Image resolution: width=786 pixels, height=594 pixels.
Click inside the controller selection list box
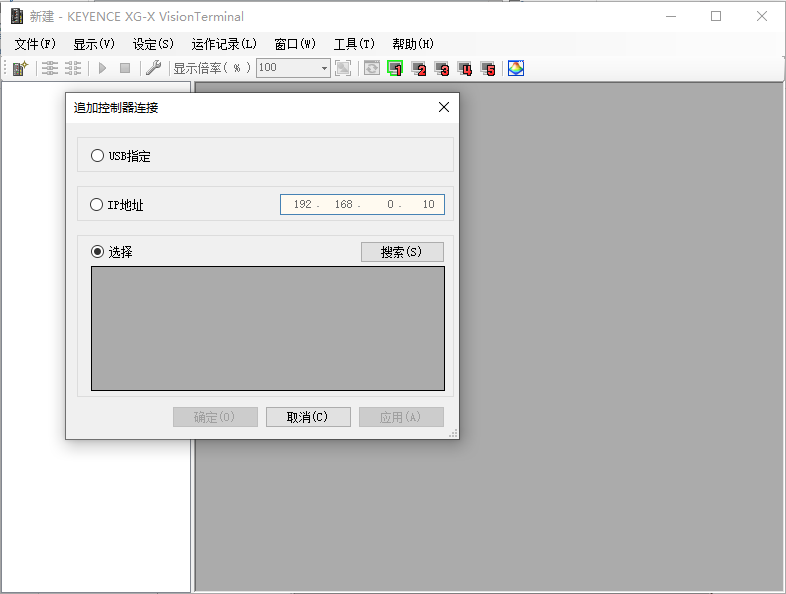click(x=268, y=328)
